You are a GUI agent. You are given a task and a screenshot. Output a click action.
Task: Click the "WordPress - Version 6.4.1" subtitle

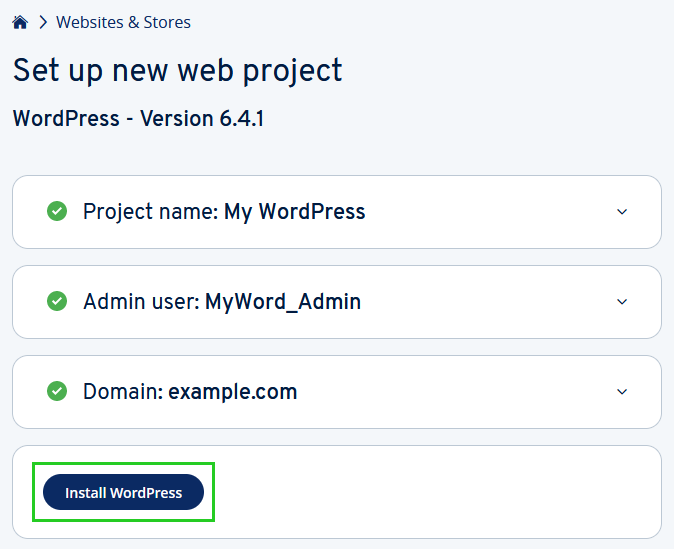(x=138, y=118)
